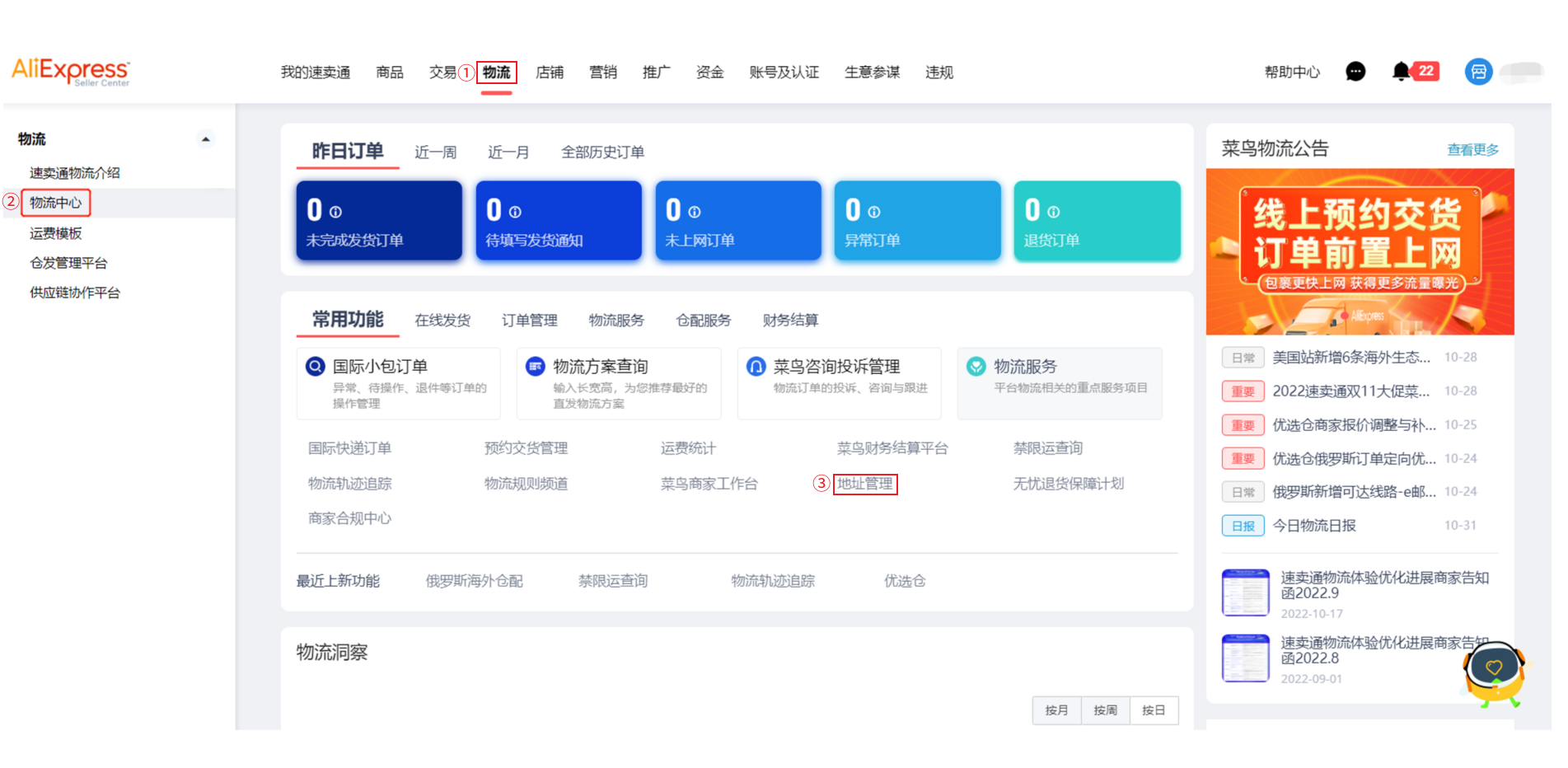Open the notification bell icon

[x=1401, y=72]
